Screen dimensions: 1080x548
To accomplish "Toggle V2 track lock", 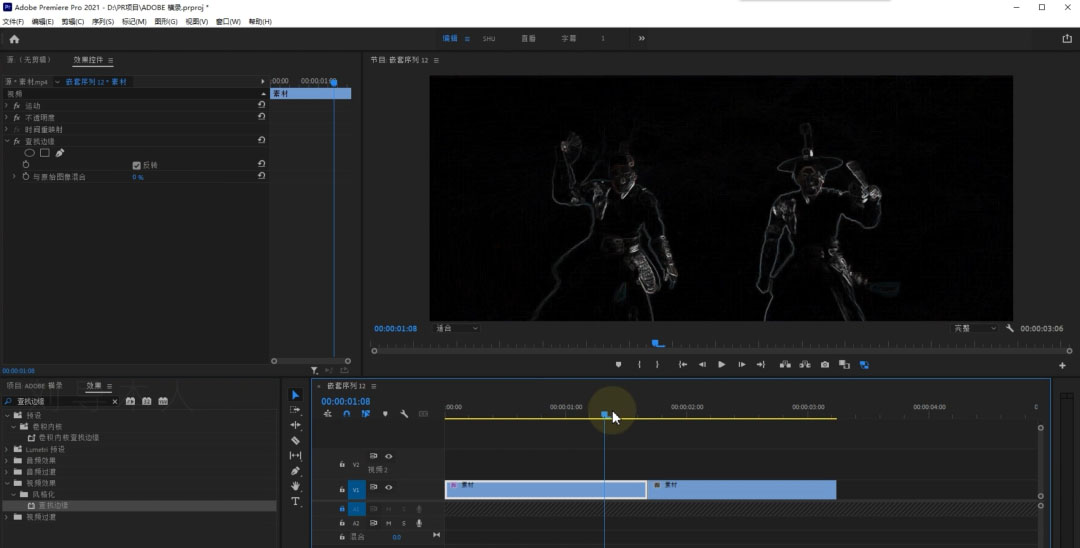I will [342, 465].
